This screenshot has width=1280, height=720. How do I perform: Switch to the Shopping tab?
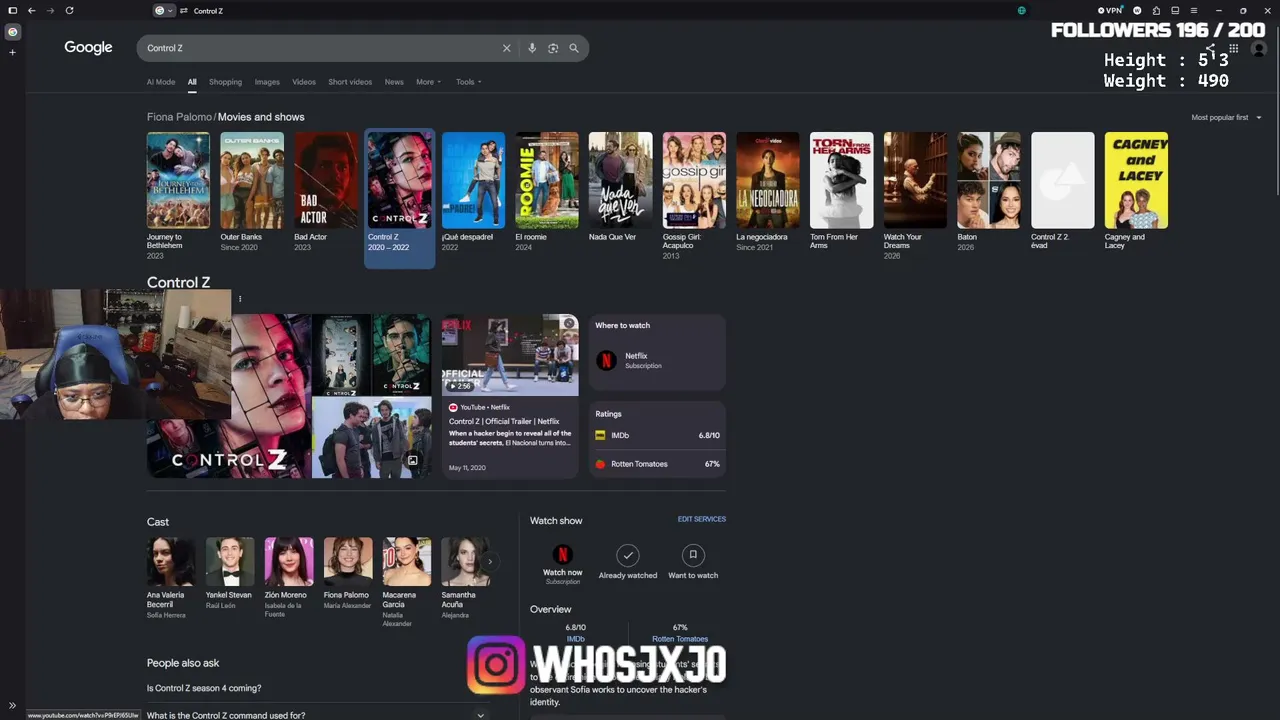pyautogui.click(x=225, y=82)
